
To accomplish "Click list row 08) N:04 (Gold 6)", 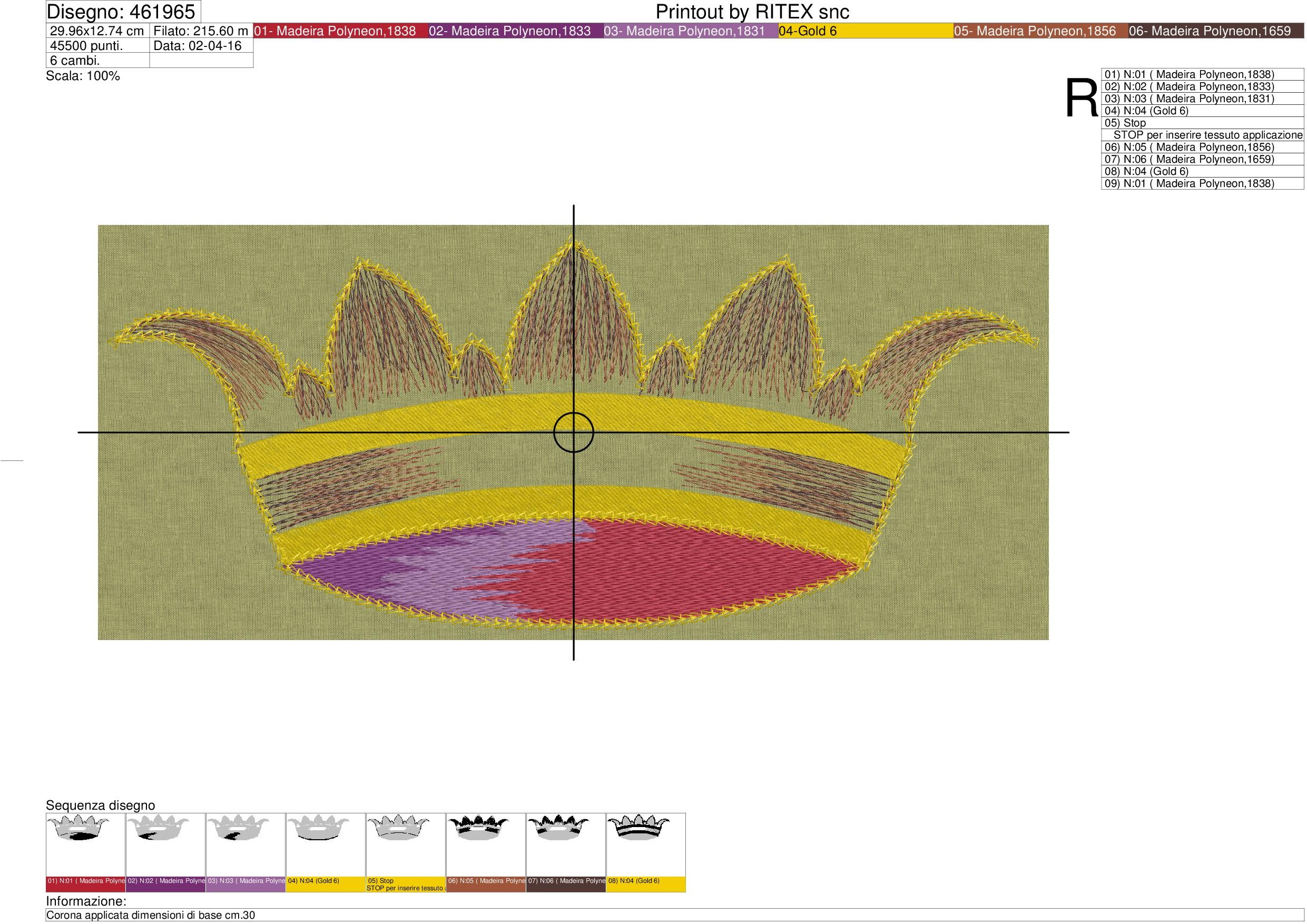I will pos(1203,171).
